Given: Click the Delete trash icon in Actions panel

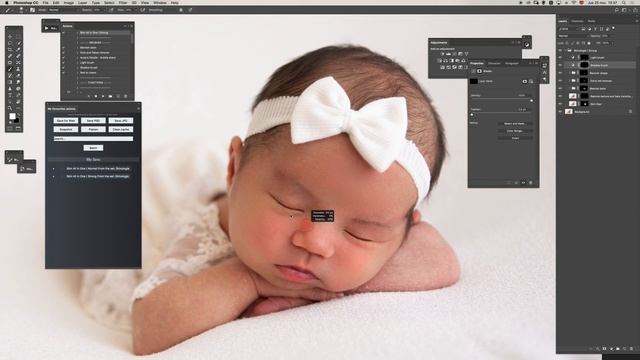Looking at the screenshot, I should 125,96.
